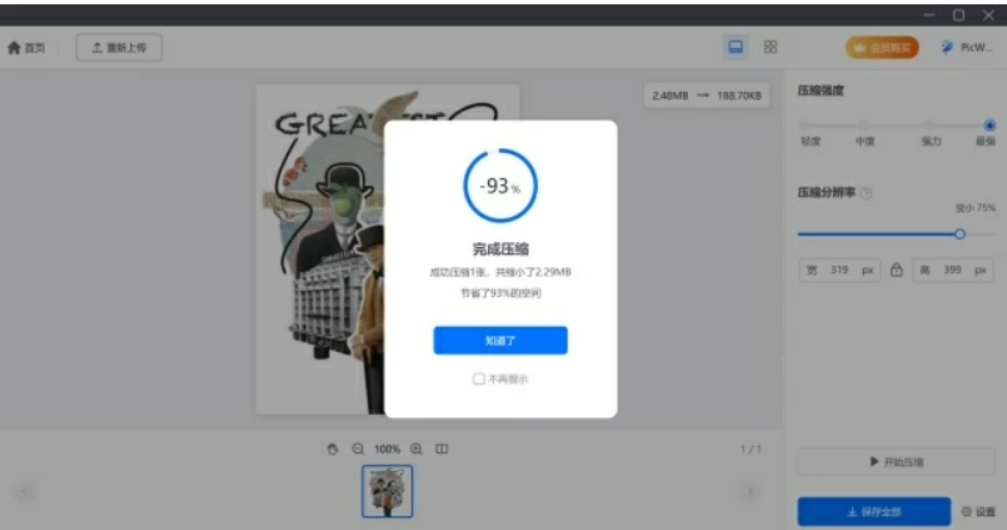Screen dimensions: 1007x530
Task: Click the zoom in magnifier
Action: (x=416, y=449)
